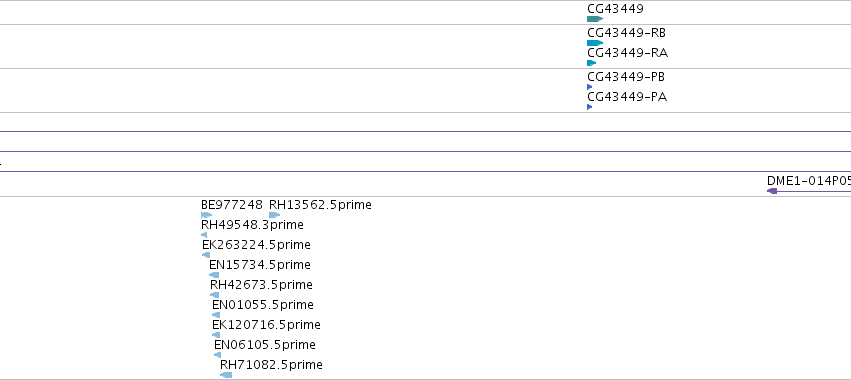Click the EK120716.5prime label
This screenshot has width=851, height=380.
tap(266, 325)
